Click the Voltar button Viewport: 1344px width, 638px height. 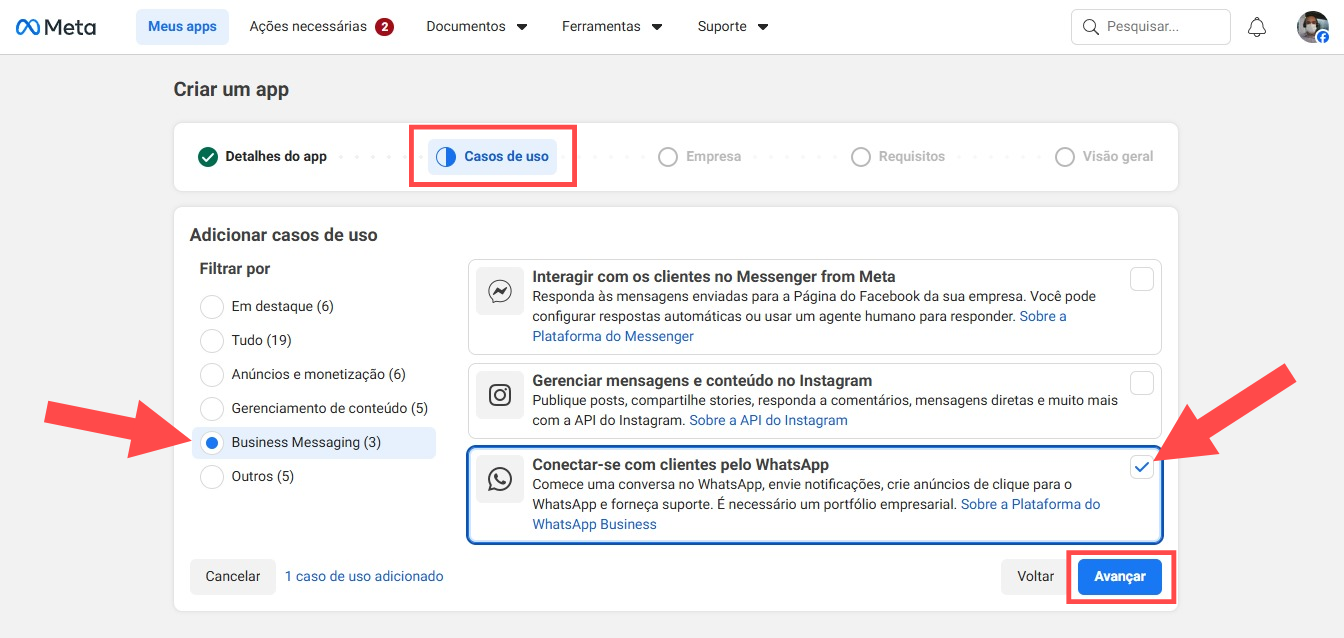(x=1036, y=577)
